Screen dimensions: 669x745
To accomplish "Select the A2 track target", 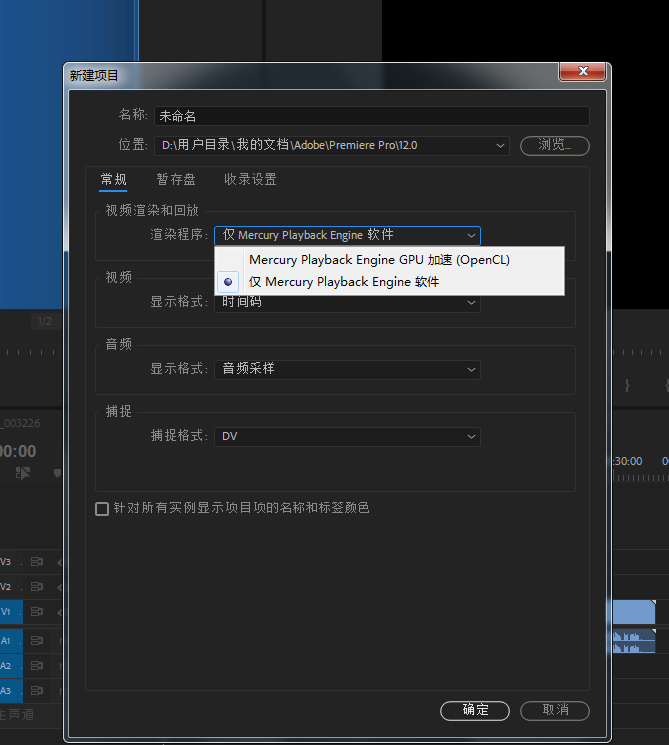I will click(11, 666).
